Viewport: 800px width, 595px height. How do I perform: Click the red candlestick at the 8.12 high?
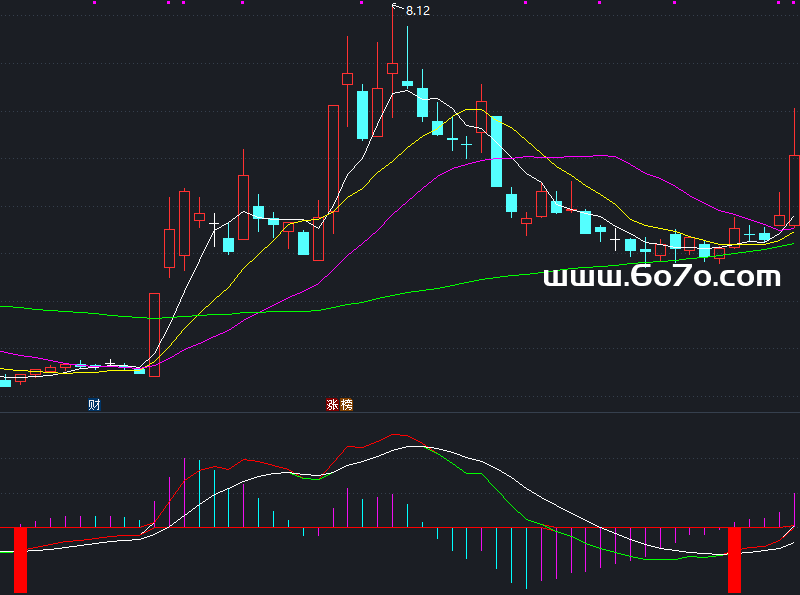pyautogui.click(x=392, y=68)
